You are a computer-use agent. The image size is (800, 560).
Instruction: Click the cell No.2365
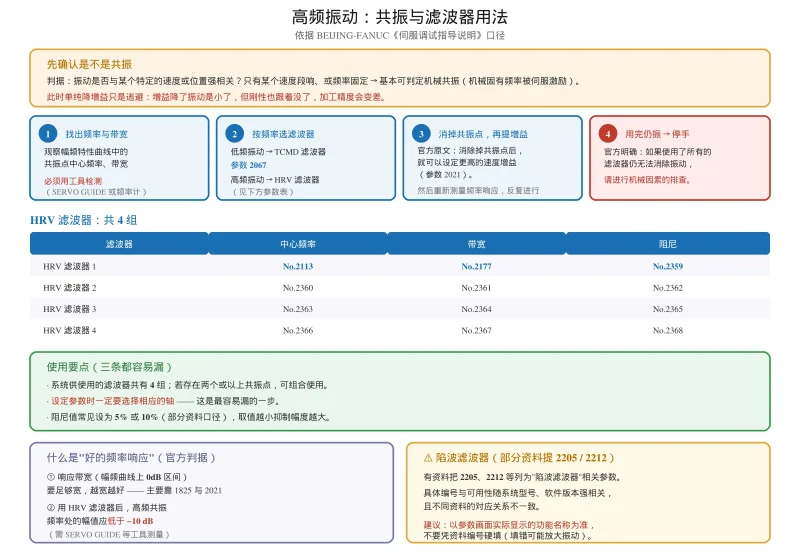667,309
